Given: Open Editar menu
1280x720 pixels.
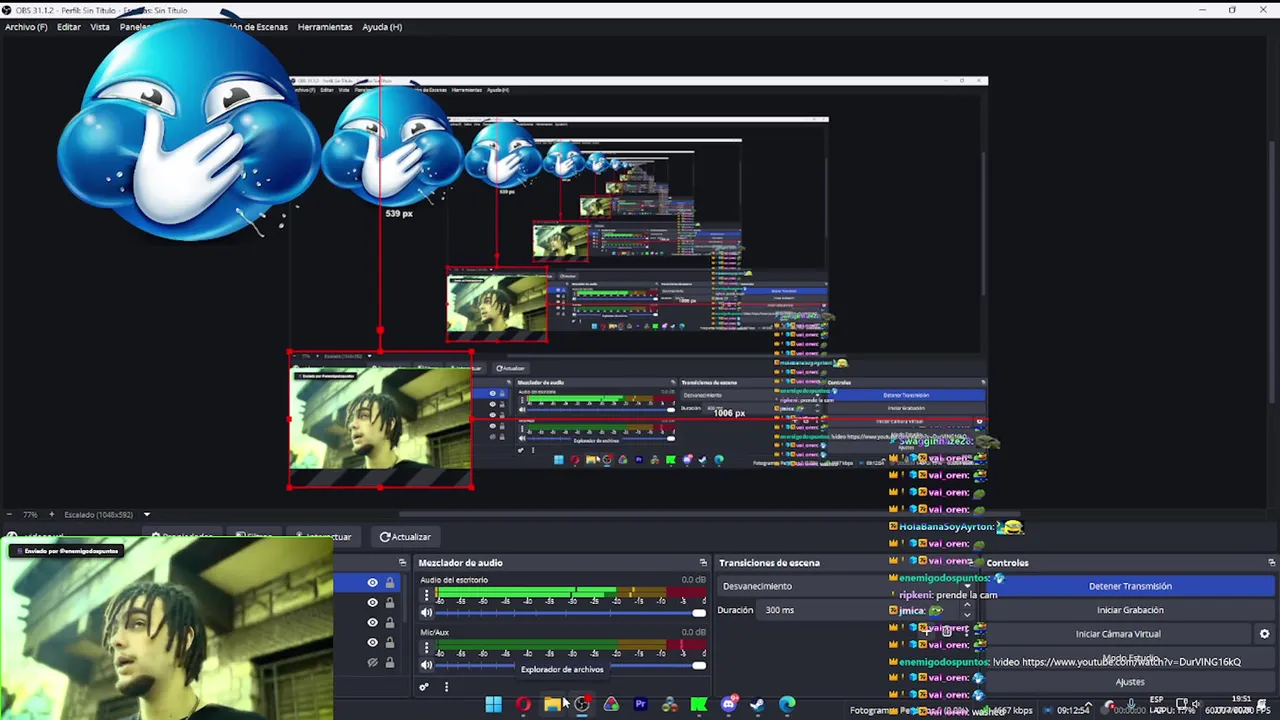Looking at the screenshot, I should [69, 27].
